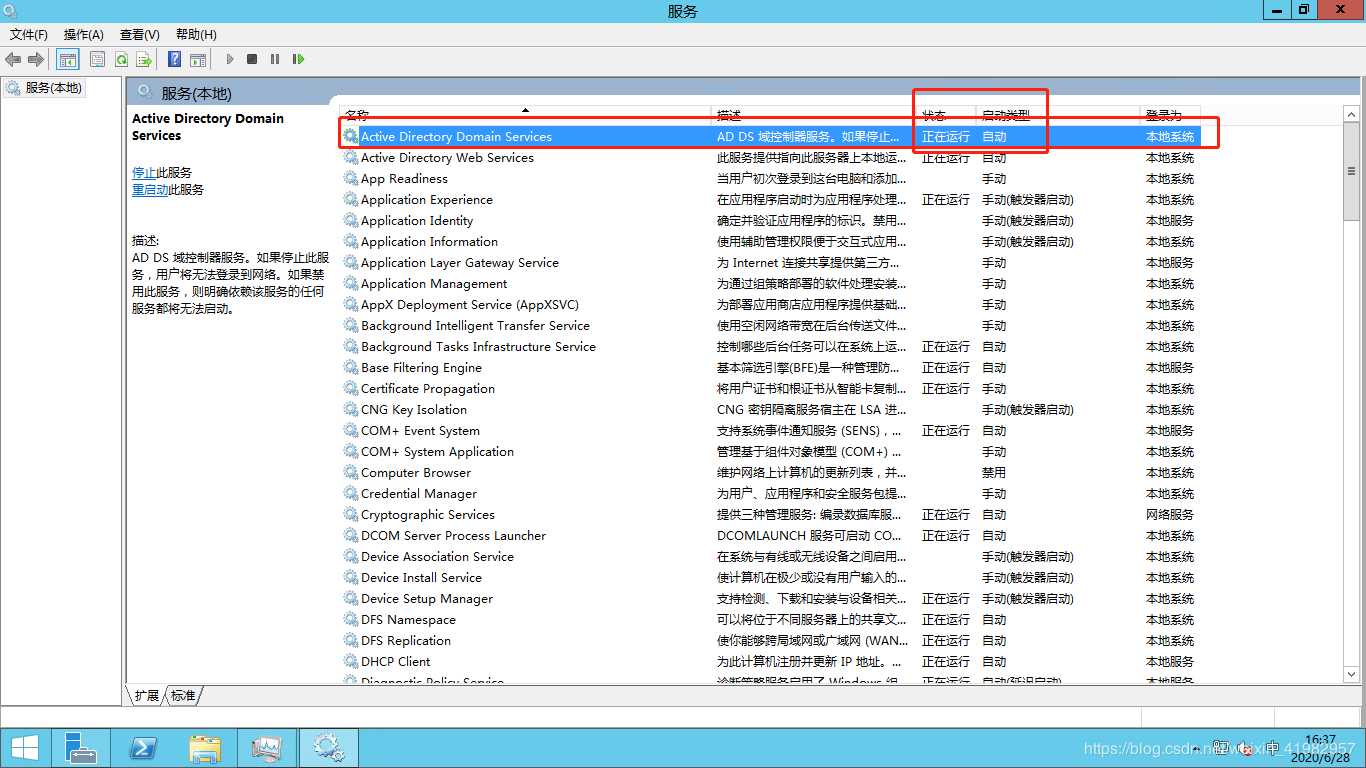This screenshot has width=1366, height=768.
Task: Select the Device Install Service row
Action: pos(770,578)
